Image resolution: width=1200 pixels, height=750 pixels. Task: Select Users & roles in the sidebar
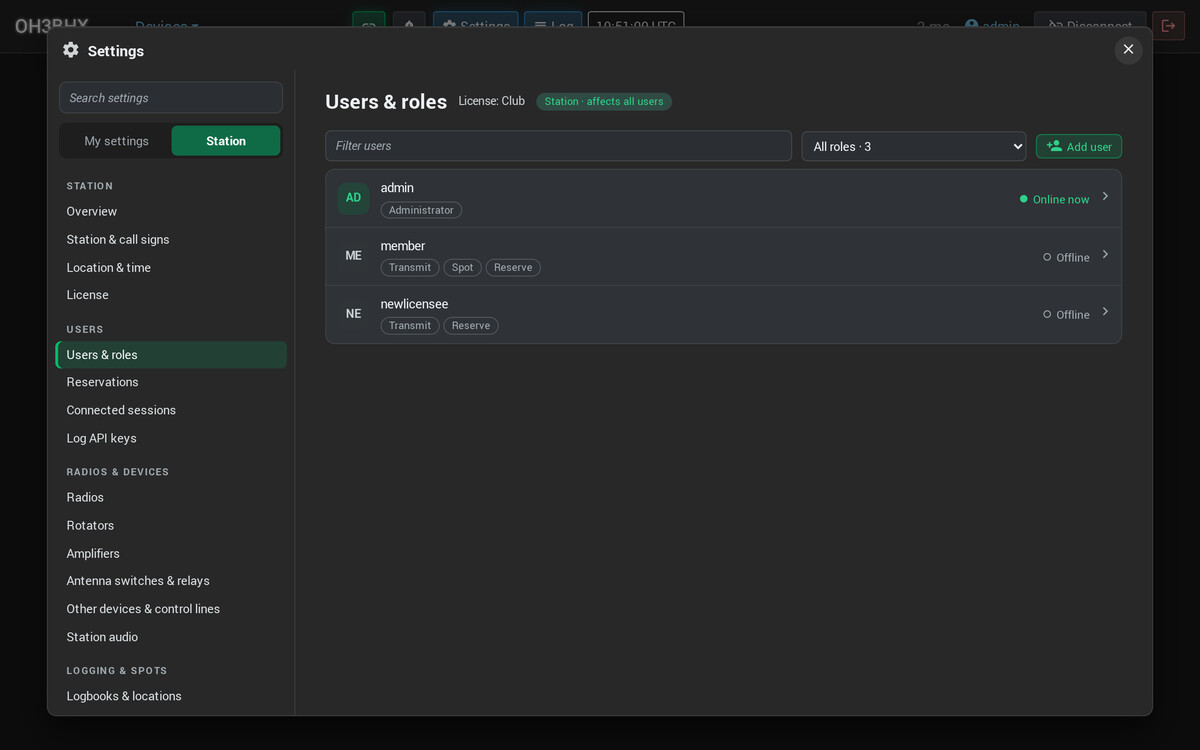(171, 355)
